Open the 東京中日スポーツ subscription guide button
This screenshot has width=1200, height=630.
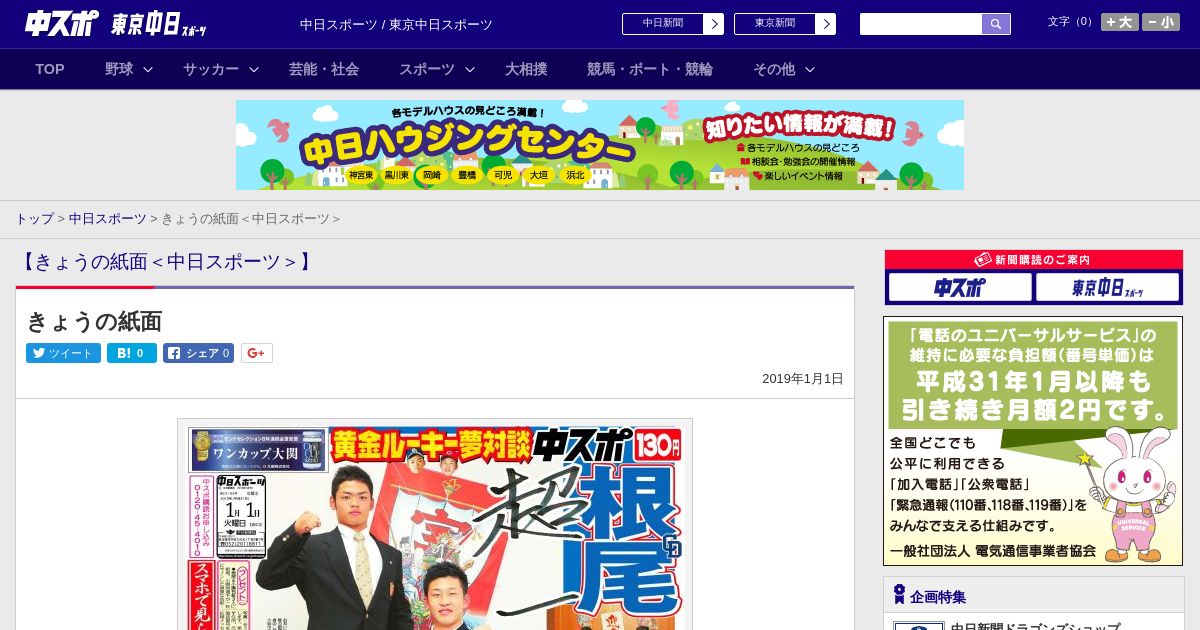1107,288
